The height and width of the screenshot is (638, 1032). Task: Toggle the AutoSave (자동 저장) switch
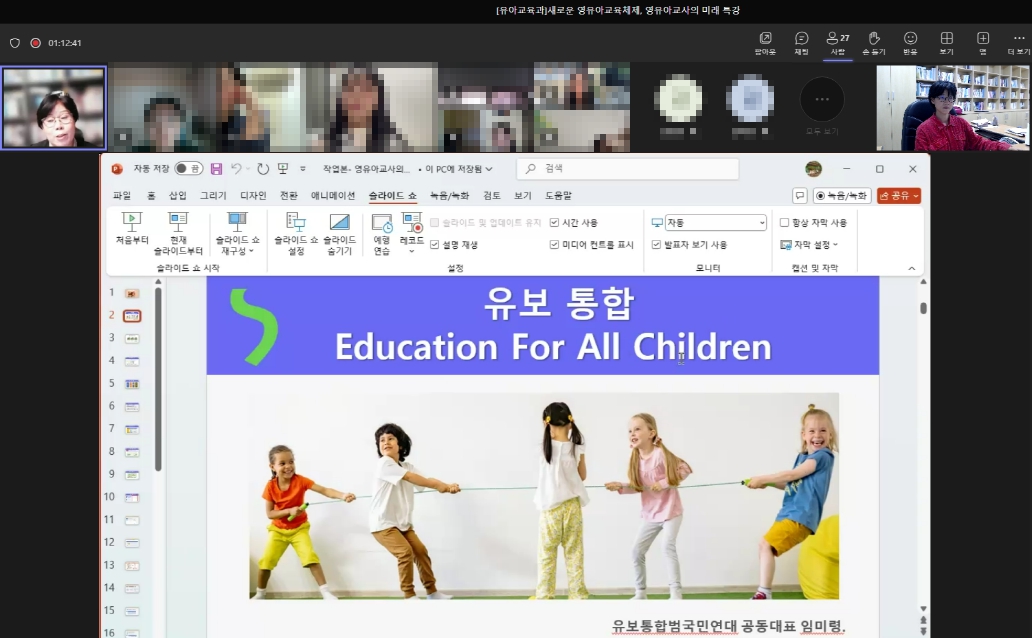(x=188, y=169)
